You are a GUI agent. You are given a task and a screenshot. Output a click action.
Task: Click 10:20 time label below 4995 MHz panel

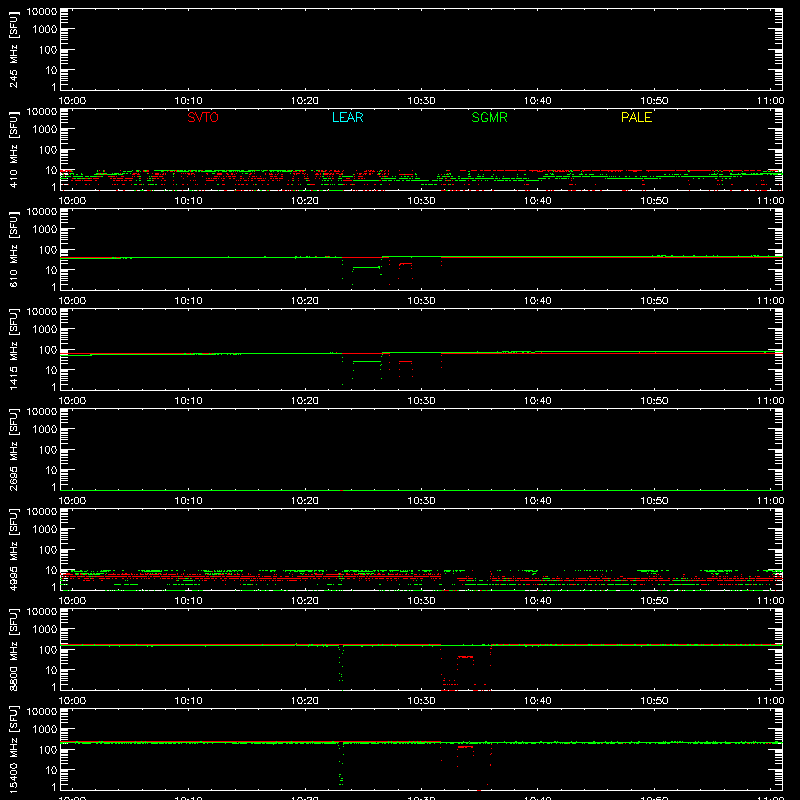click(305, 601)
